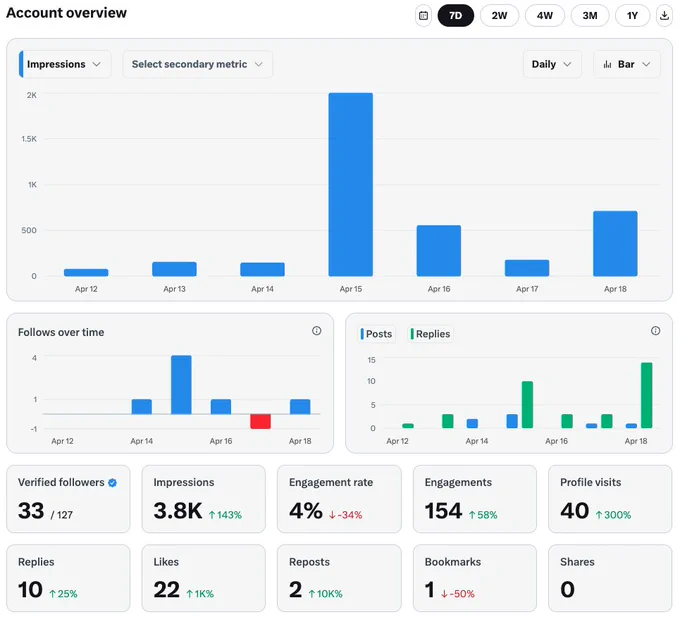Image resolution: width=680 pixels, height=617 pixels.
Task: Click the 58% engagements change value
Action: 483,515
